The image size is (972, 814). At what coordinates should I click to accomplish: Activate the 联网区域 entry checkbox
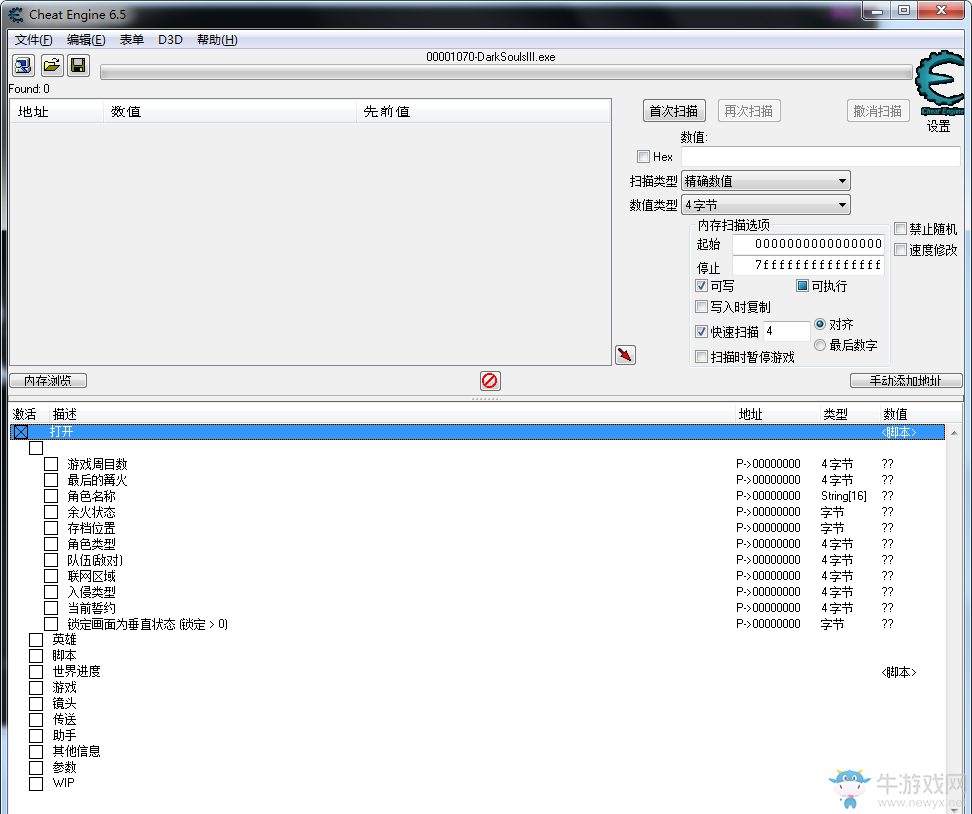[x=51, y=576]
